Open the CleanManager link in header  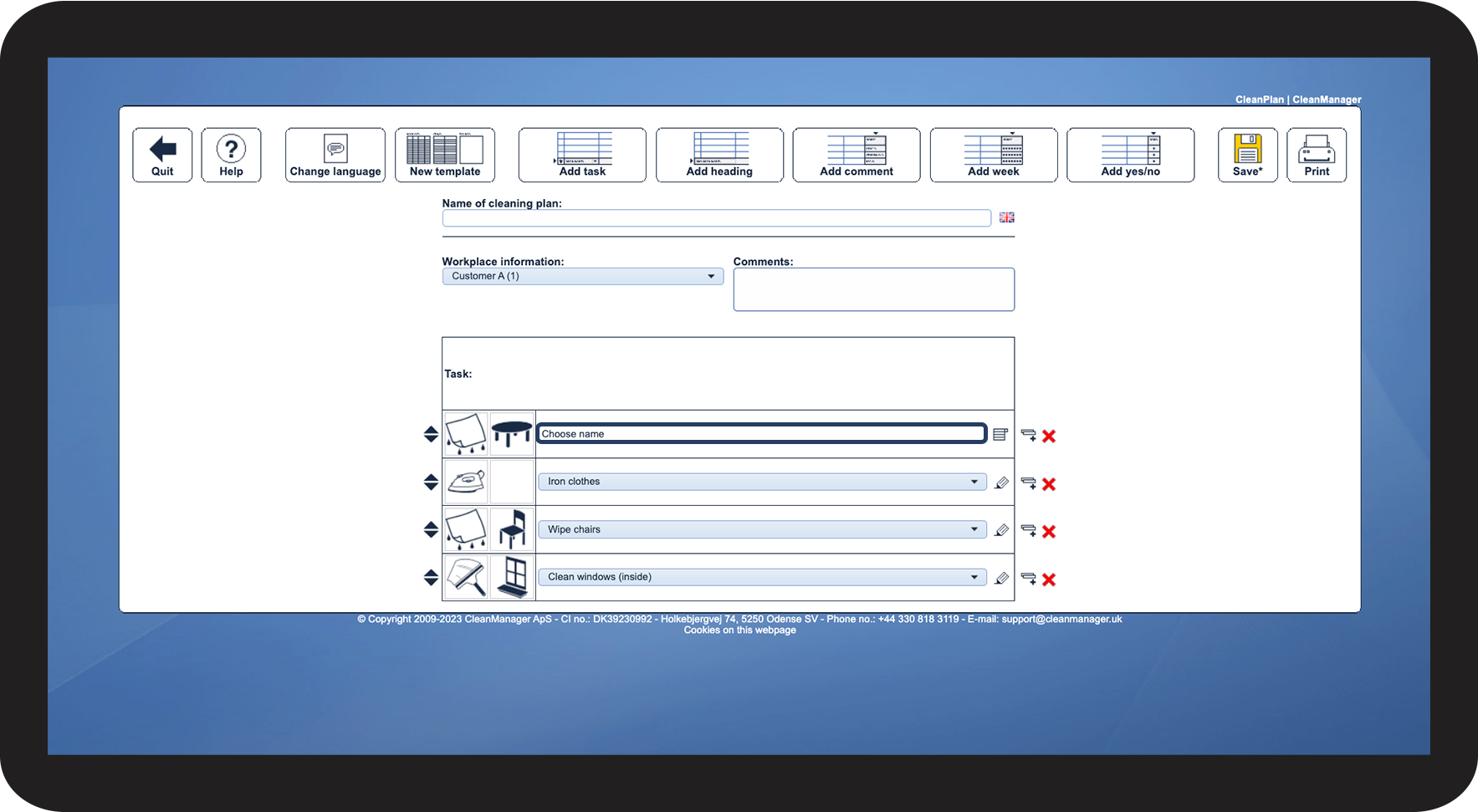click(x=1327, y=100)
